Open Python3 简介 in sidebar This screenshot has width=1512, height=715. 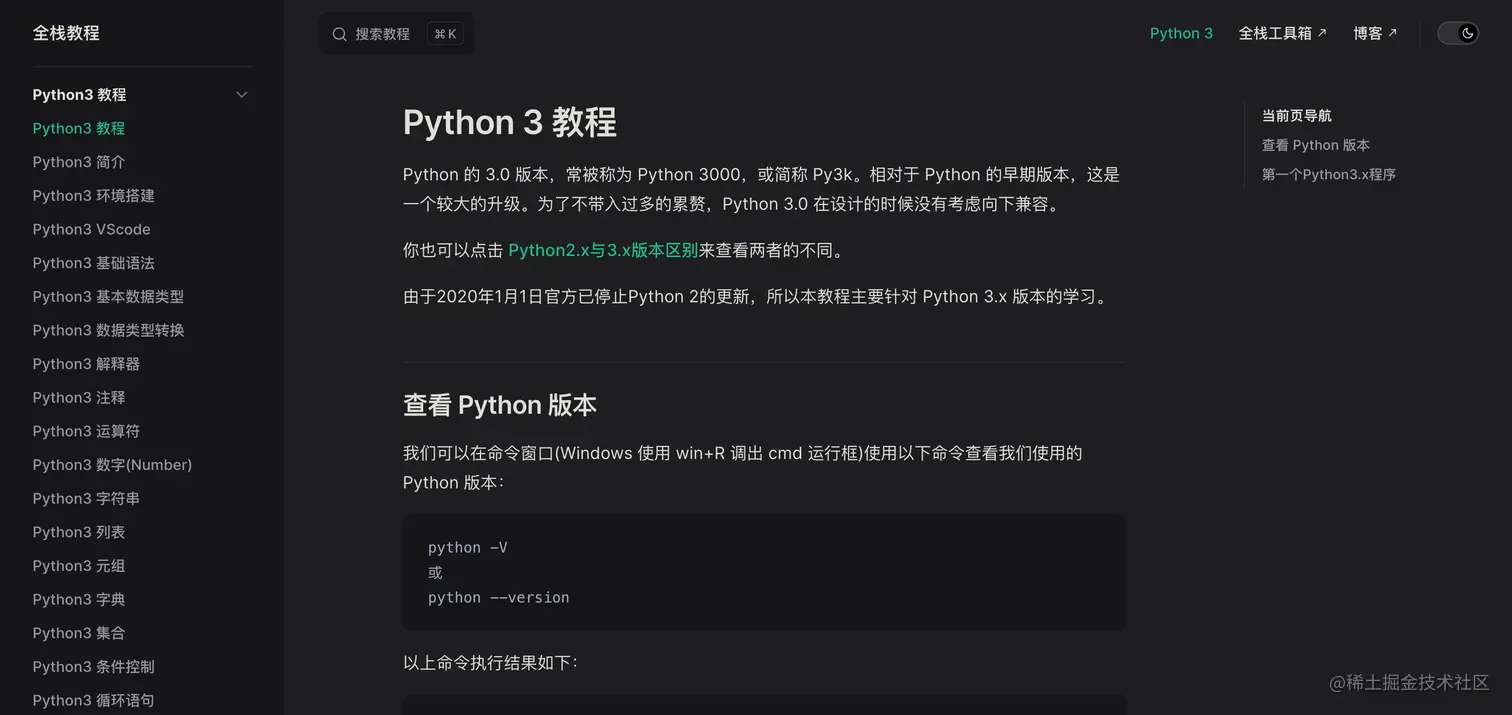78,162
